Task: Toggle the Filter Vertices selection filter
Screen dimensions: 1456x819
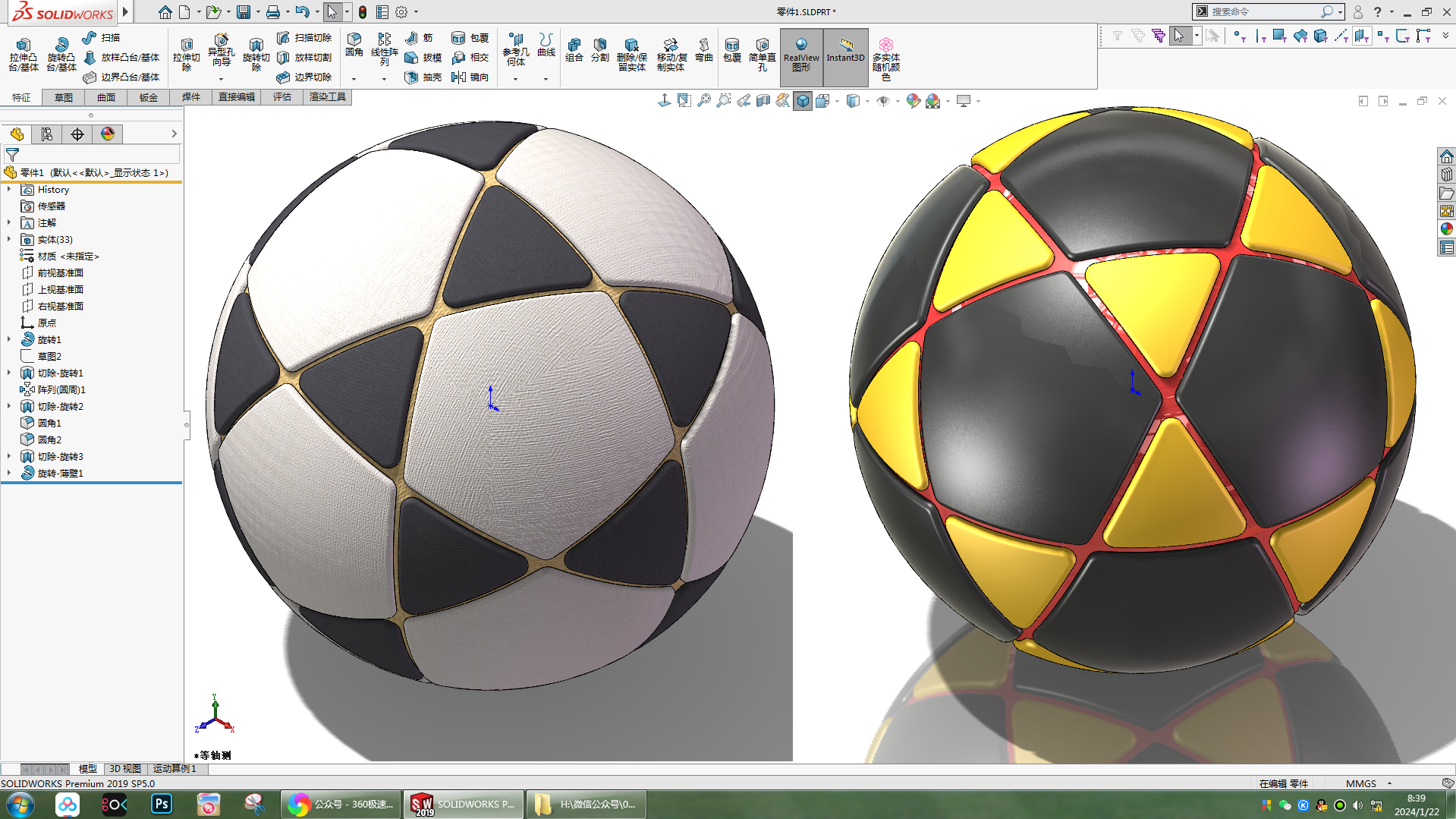Action: click(x=1239, y=36)
